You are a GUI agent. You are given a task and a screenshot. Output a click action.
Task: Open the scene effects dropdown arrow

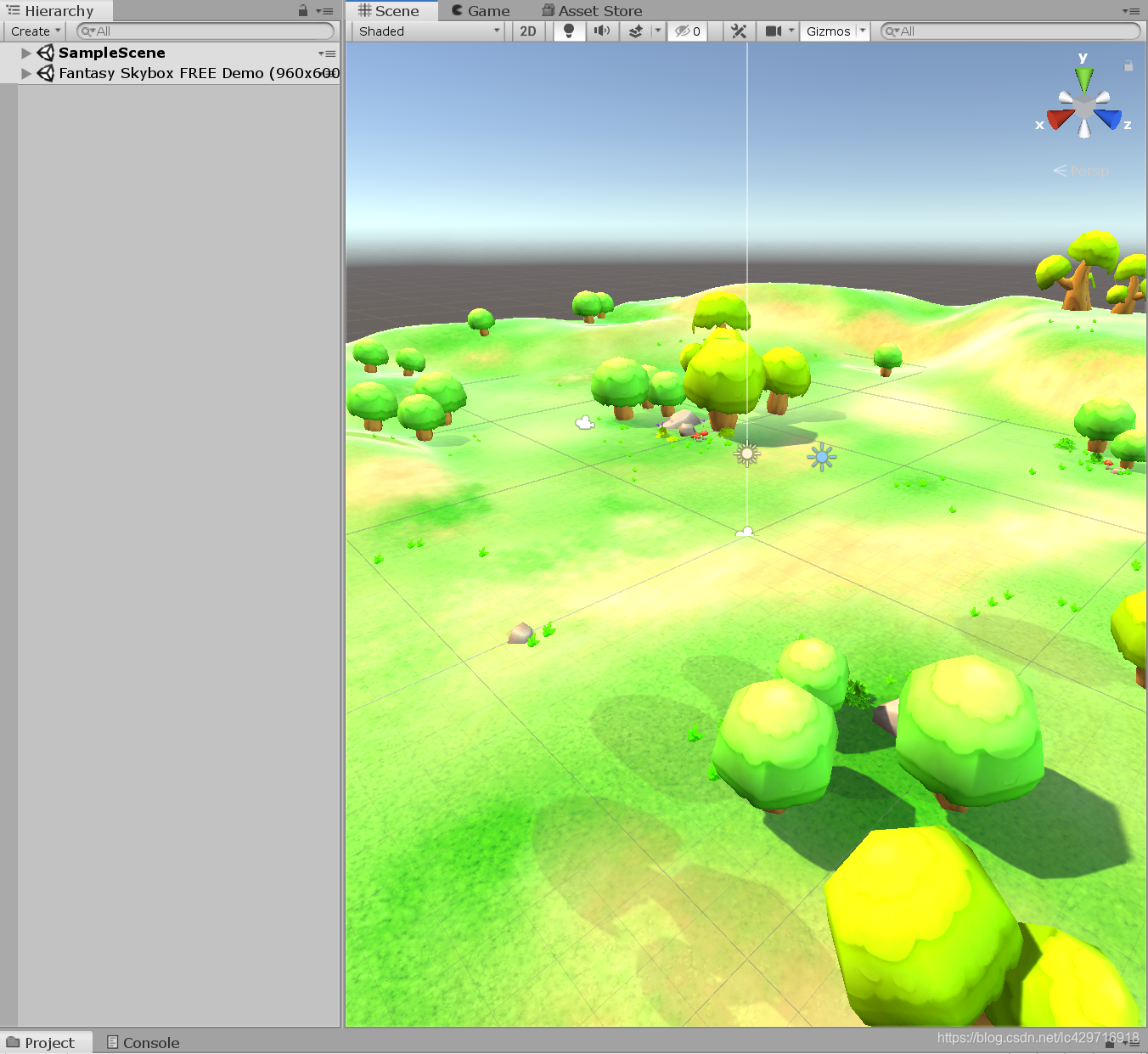click(x=657, y=31)
